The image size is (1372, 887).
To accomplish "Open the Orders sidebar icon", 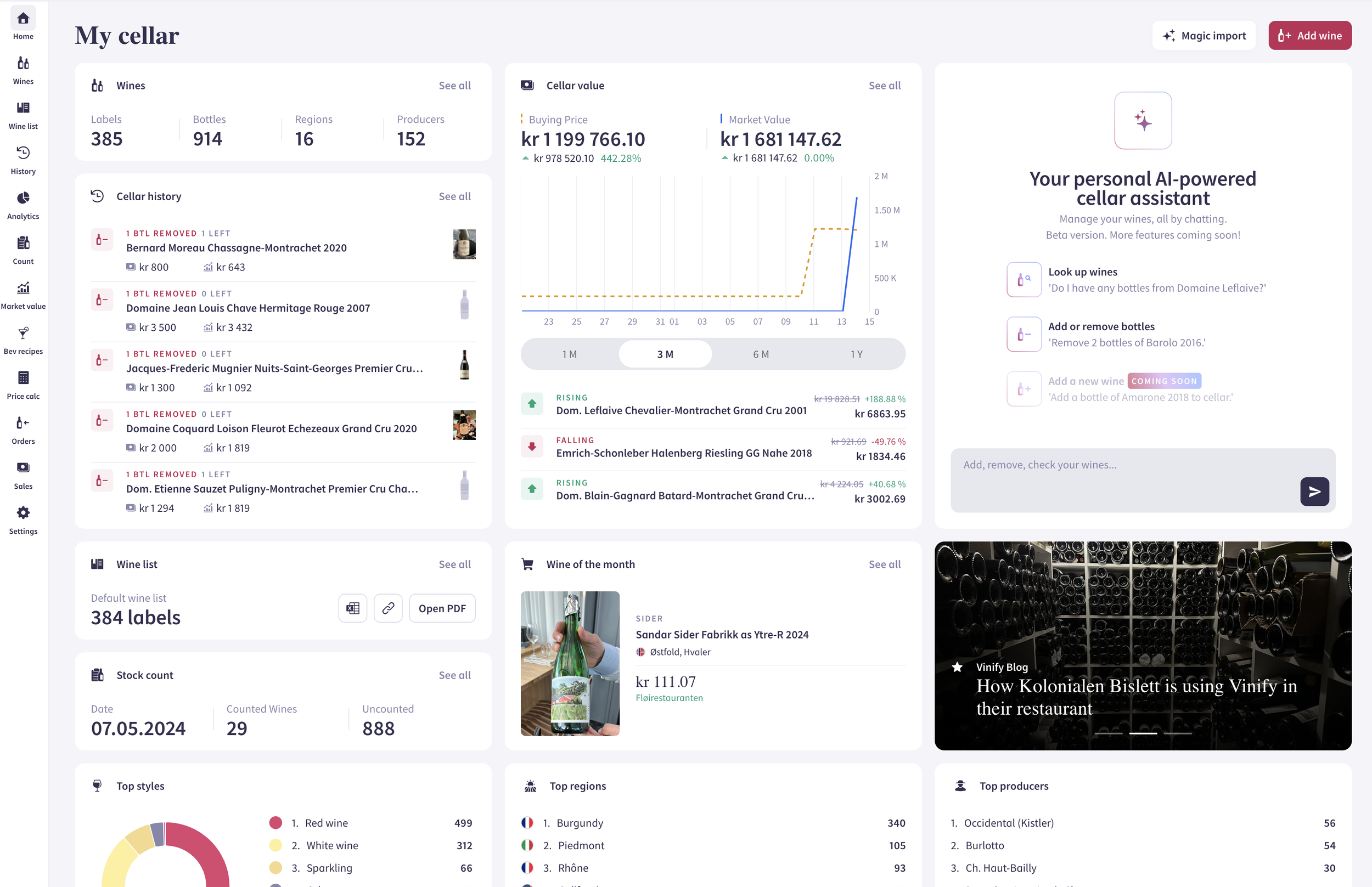I will [x=23, y=423].
